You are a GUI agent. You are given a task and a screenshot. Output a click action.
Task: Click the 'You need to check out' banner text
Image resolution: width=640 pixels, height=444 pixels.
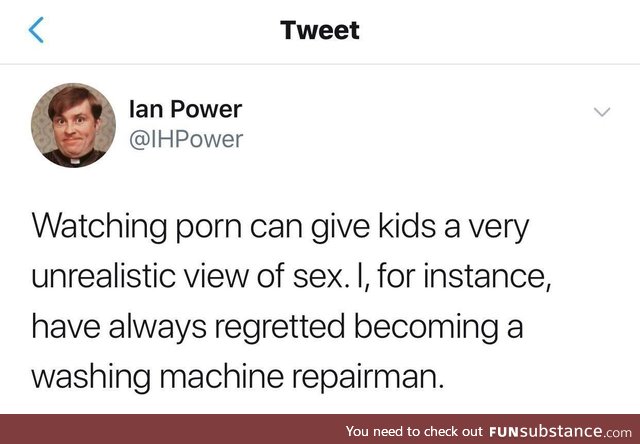pyautogui.click(x=414, y=431)
